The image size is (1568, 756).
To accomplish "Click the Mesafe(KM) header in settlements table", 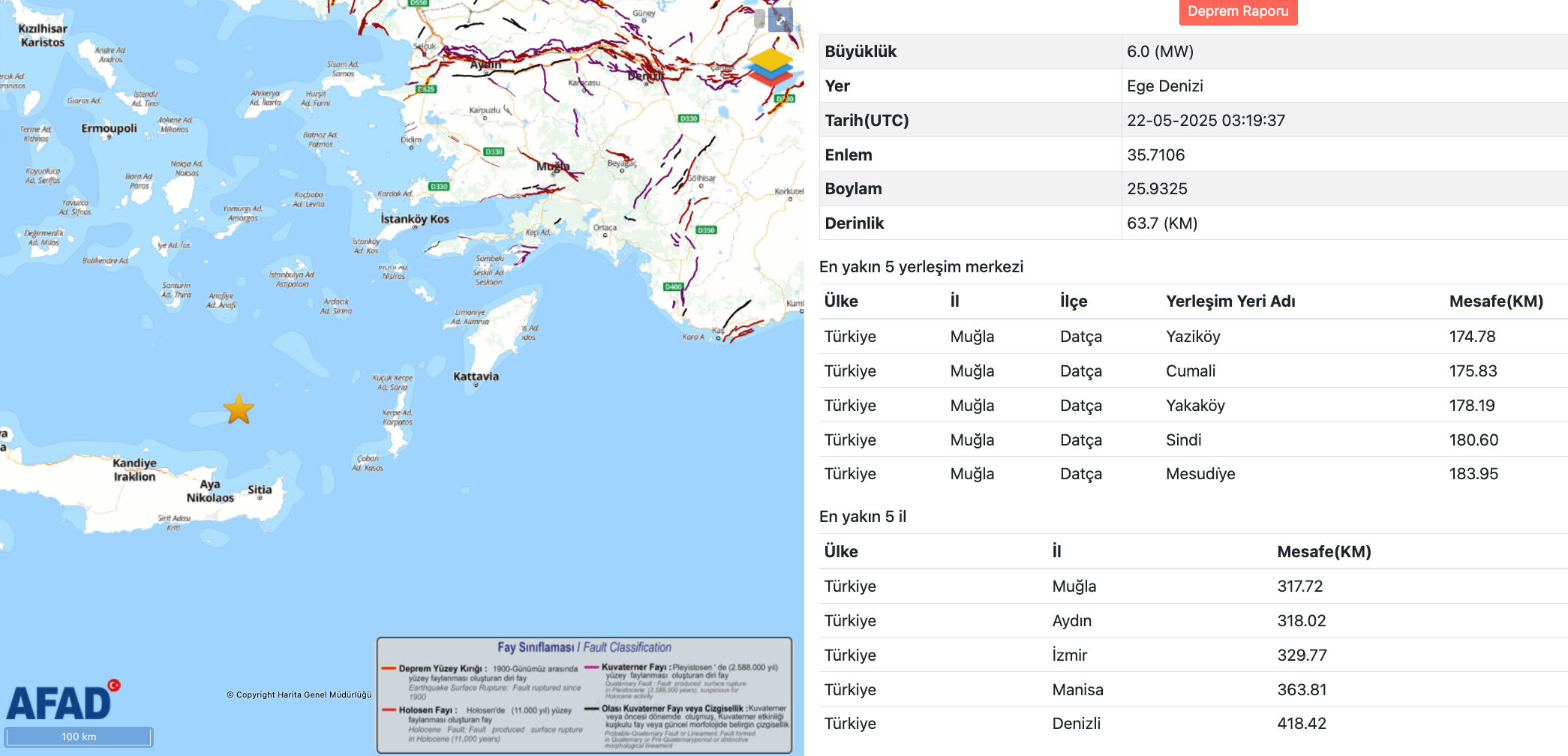I will coord(1495,301).
